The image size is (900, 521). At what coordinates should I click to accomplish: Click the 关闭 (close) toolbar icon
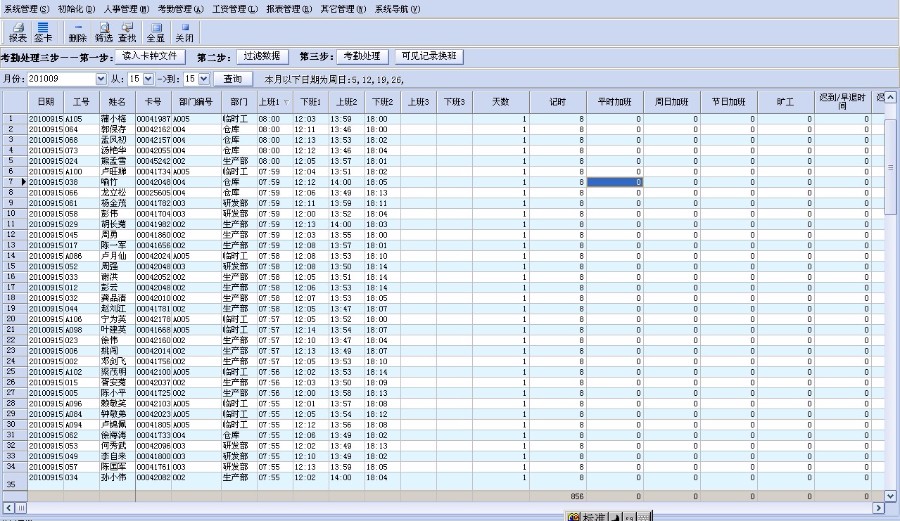184,32
